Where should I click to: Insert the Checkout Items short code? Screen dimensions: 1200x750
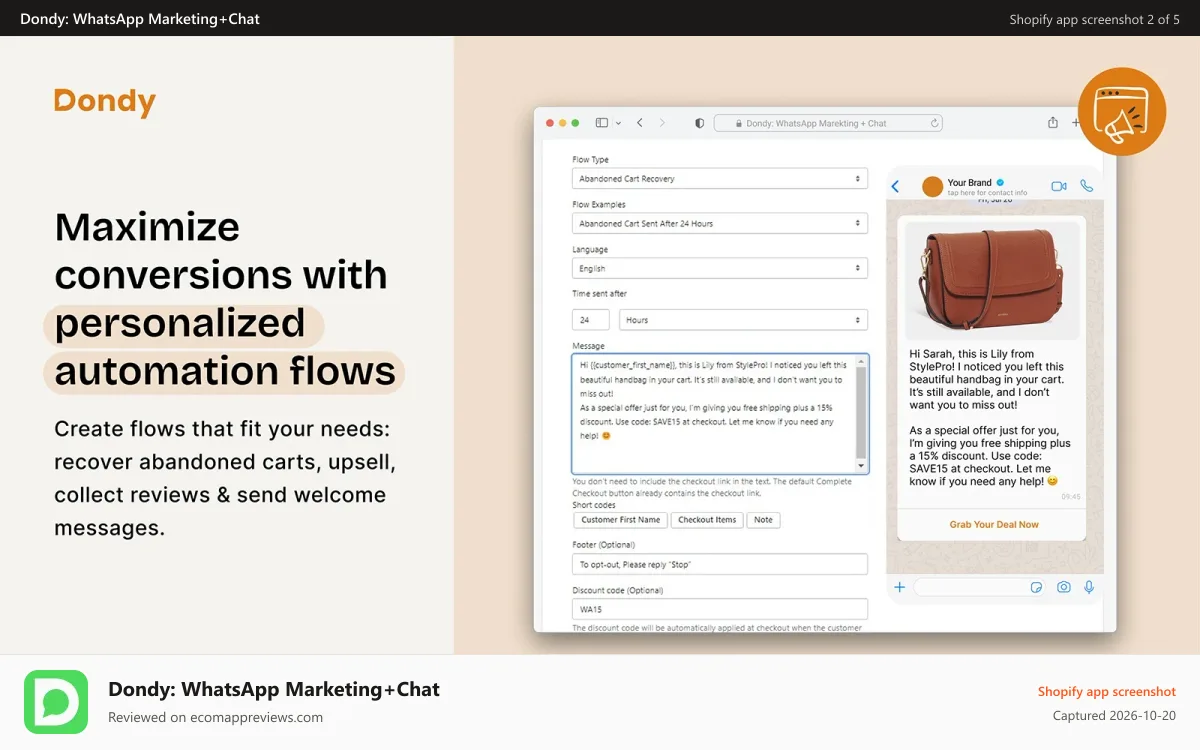pyautogui.click(x=707, y=520)
